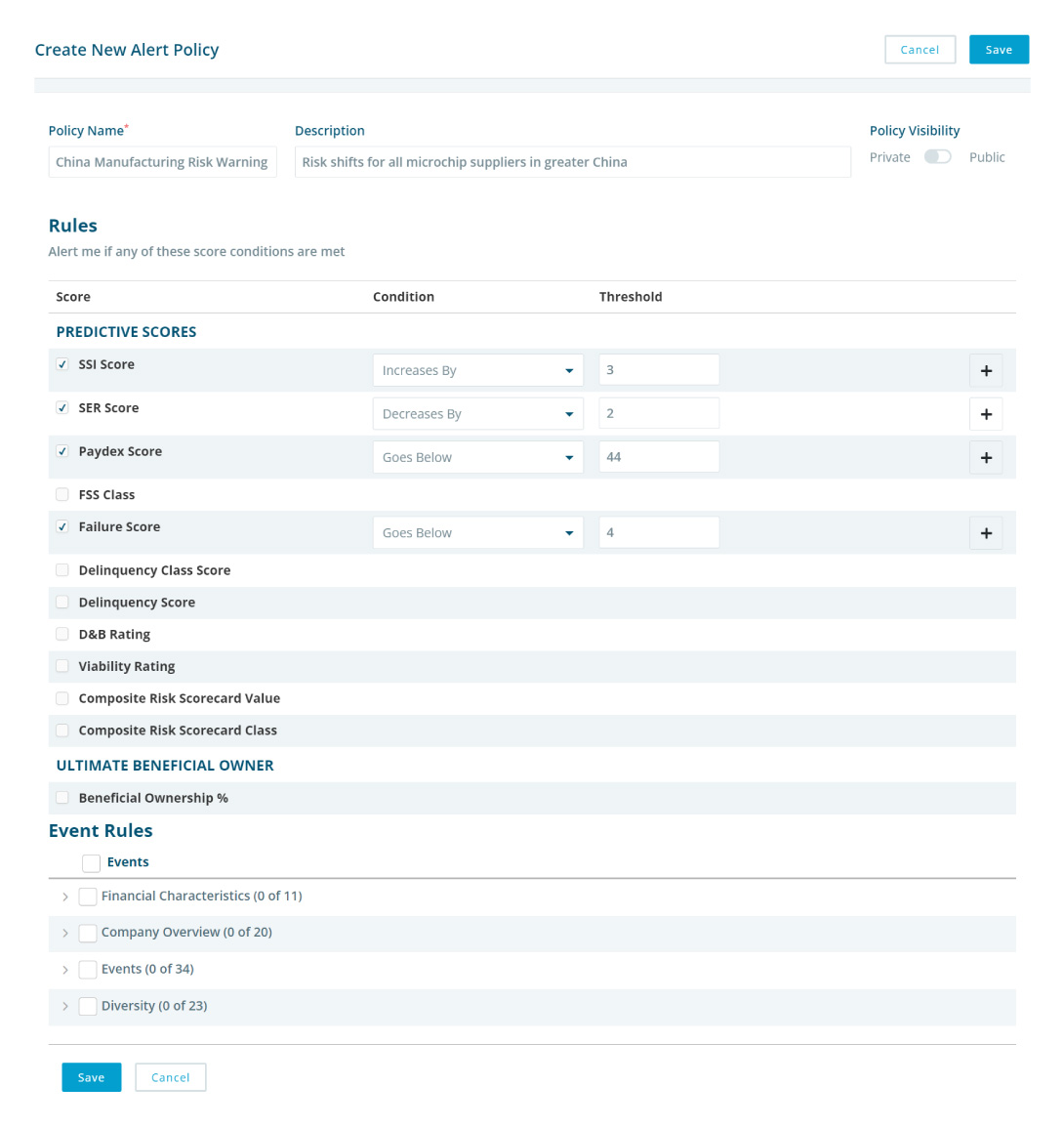Expand the Company Overview group
The height and width of the screenshot is (1127, 1064).
click(x=65, y=933)
